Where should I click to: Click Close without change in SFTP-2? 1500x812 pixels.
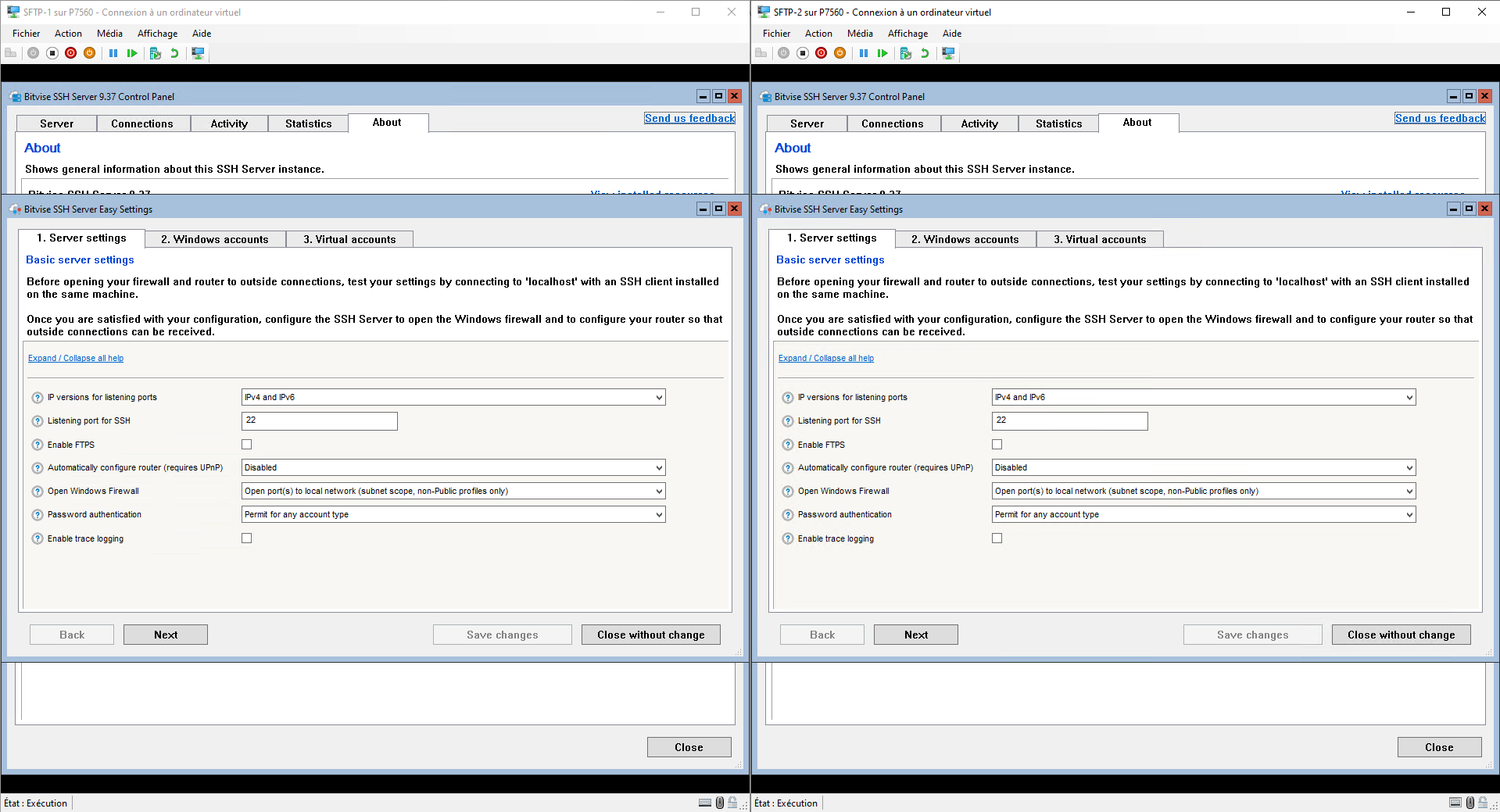pyautogui.click(x=1402, y=635)
